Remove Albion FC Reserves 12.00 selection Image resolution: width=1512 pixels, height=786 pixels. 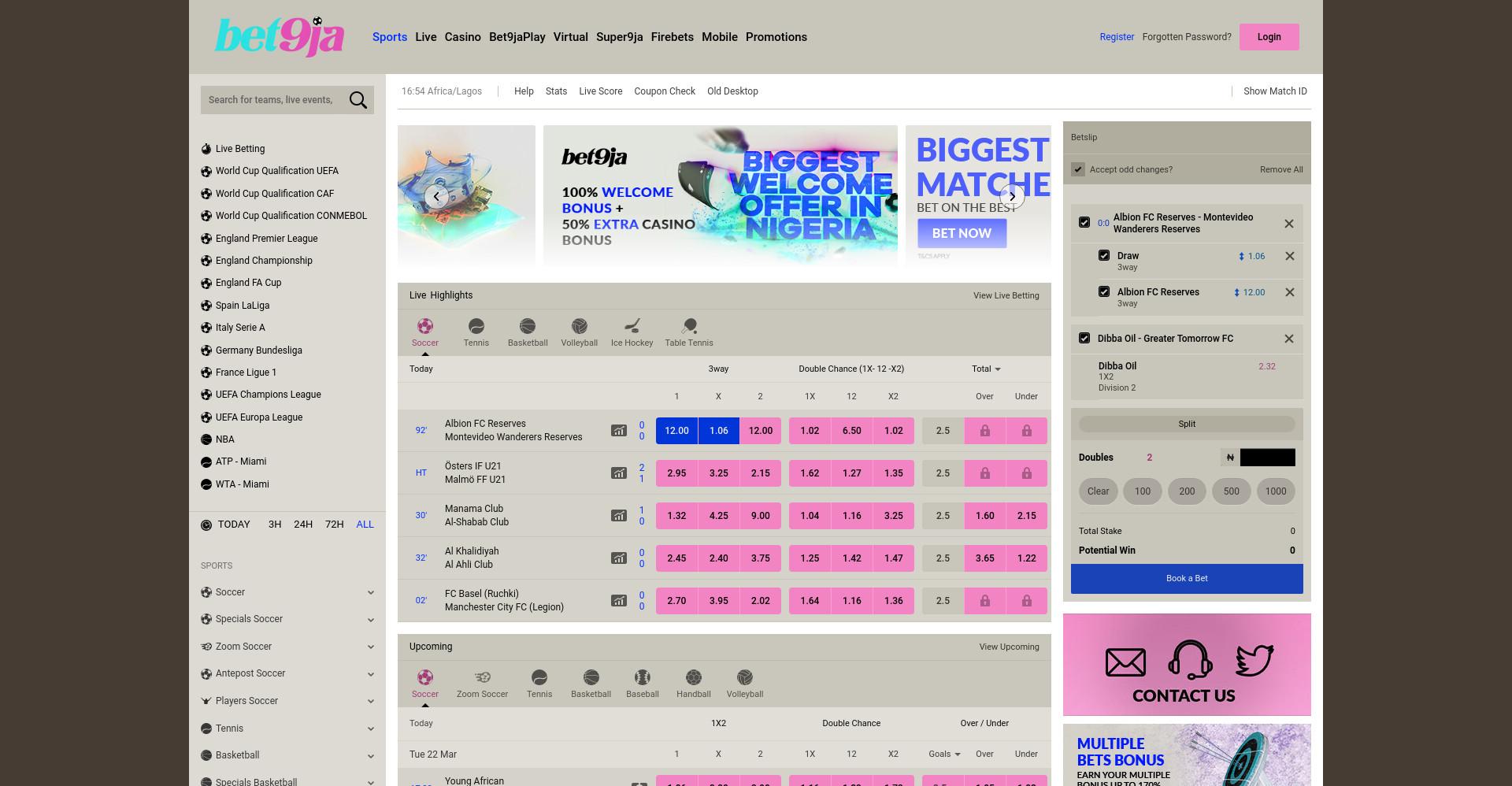pyautogui.click(x=1290, y=292)
